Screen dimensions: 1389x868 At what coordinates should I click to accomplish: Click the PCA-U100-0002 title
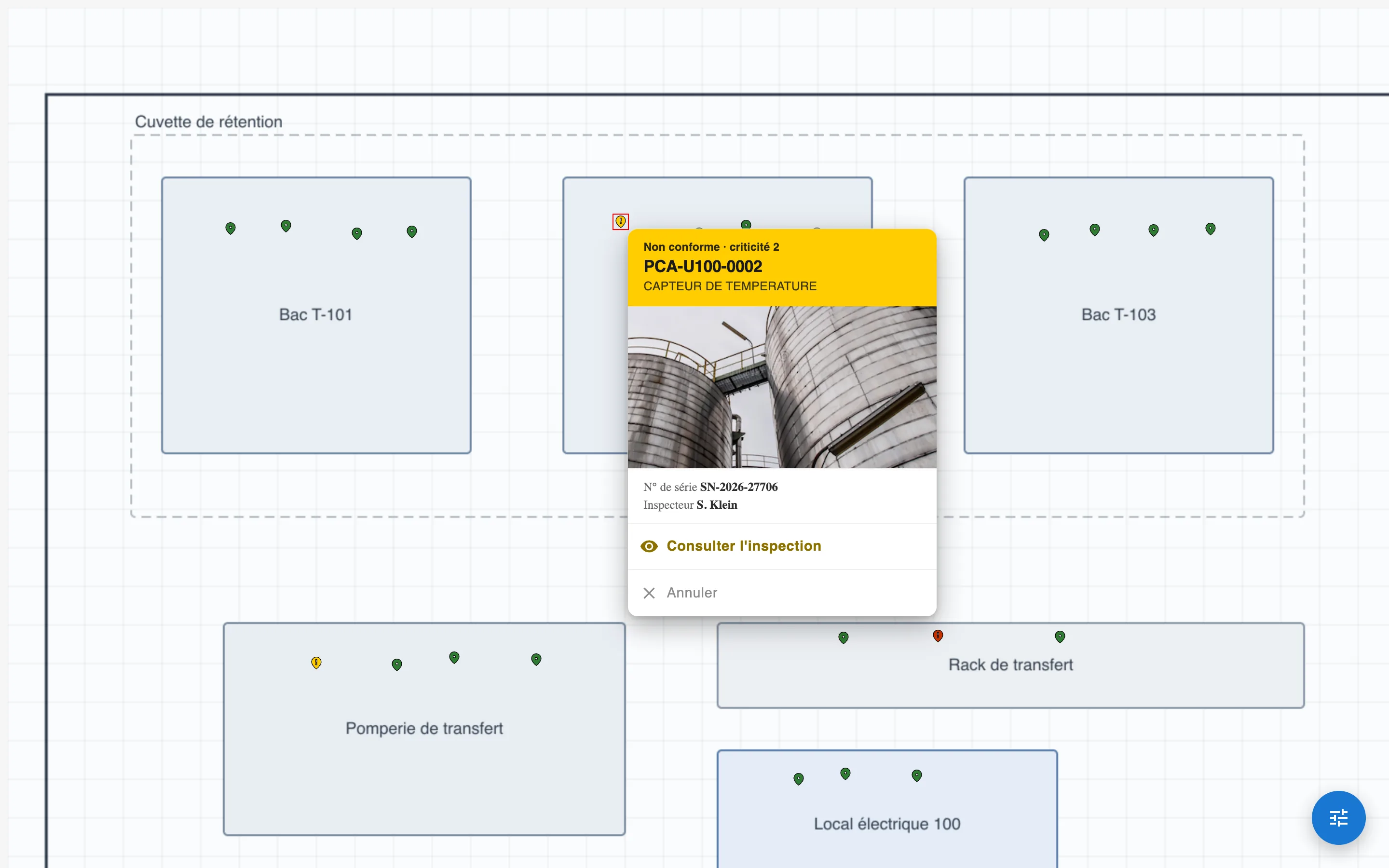tap(703, 266)
